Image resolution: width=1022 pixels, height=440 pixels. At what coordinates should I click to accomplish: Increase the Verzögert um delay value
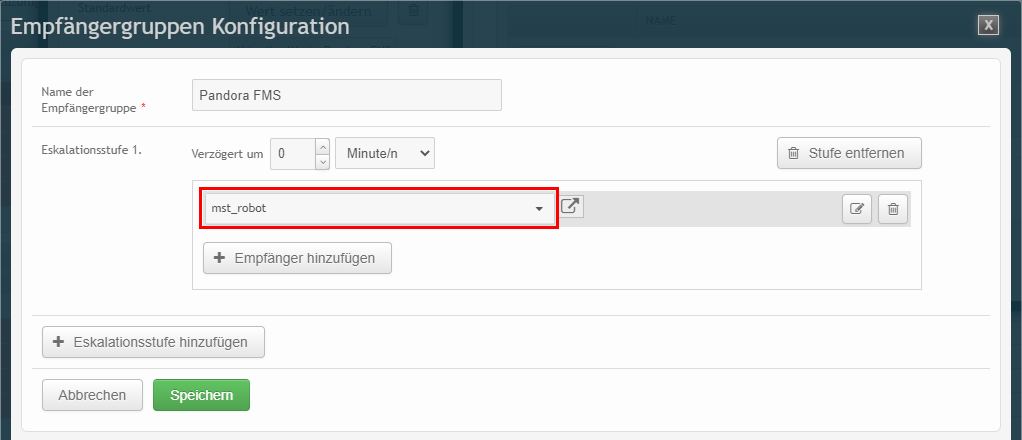[322, 146]
